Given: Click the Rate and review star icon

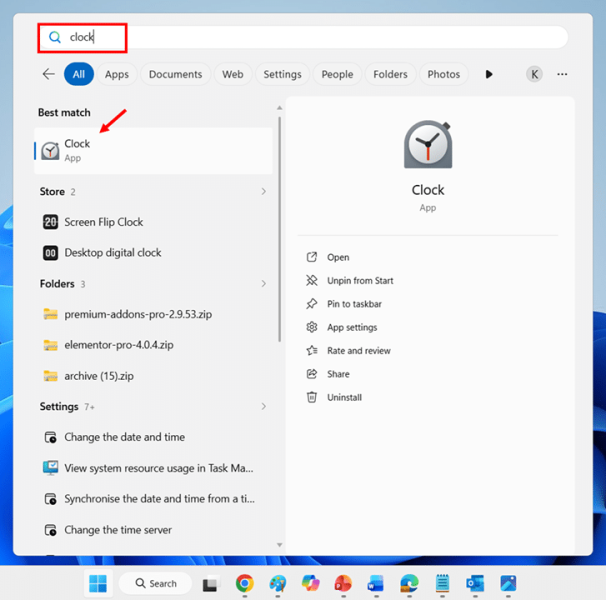Looking at the screenshot, I should 312,351.
